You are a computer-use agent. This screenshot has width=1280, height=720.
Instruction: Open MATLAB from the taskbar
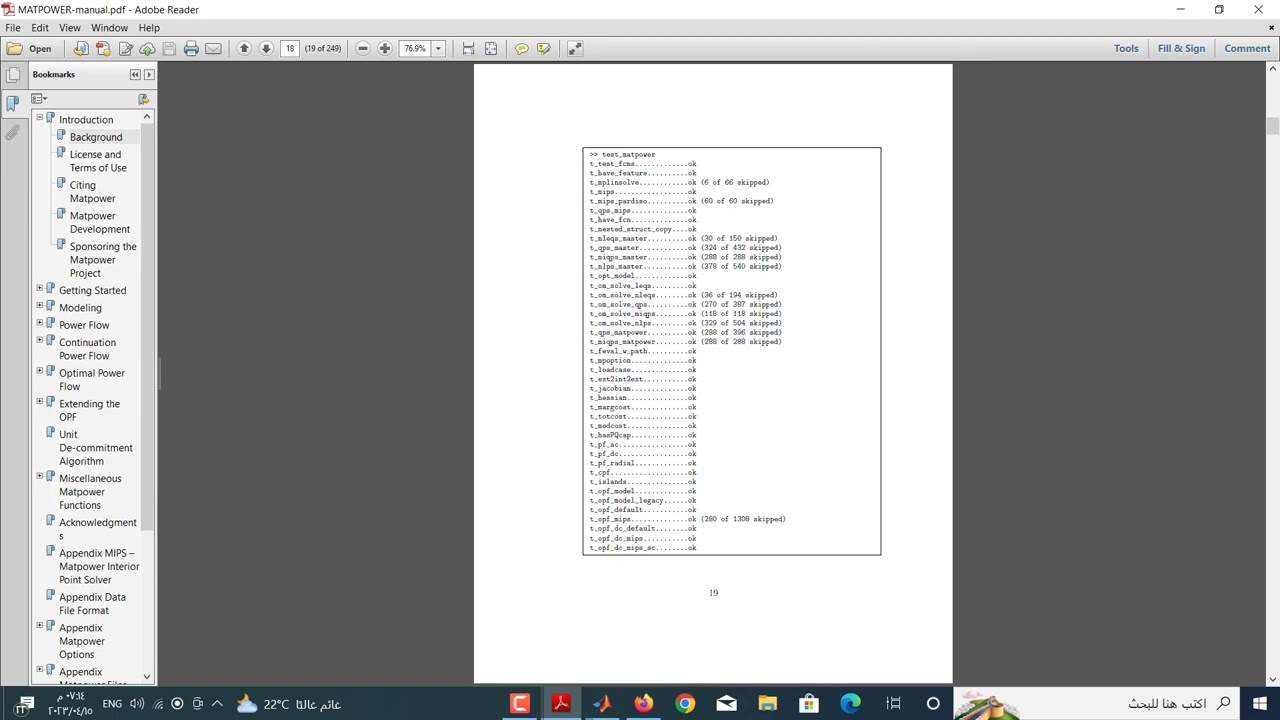602,704
